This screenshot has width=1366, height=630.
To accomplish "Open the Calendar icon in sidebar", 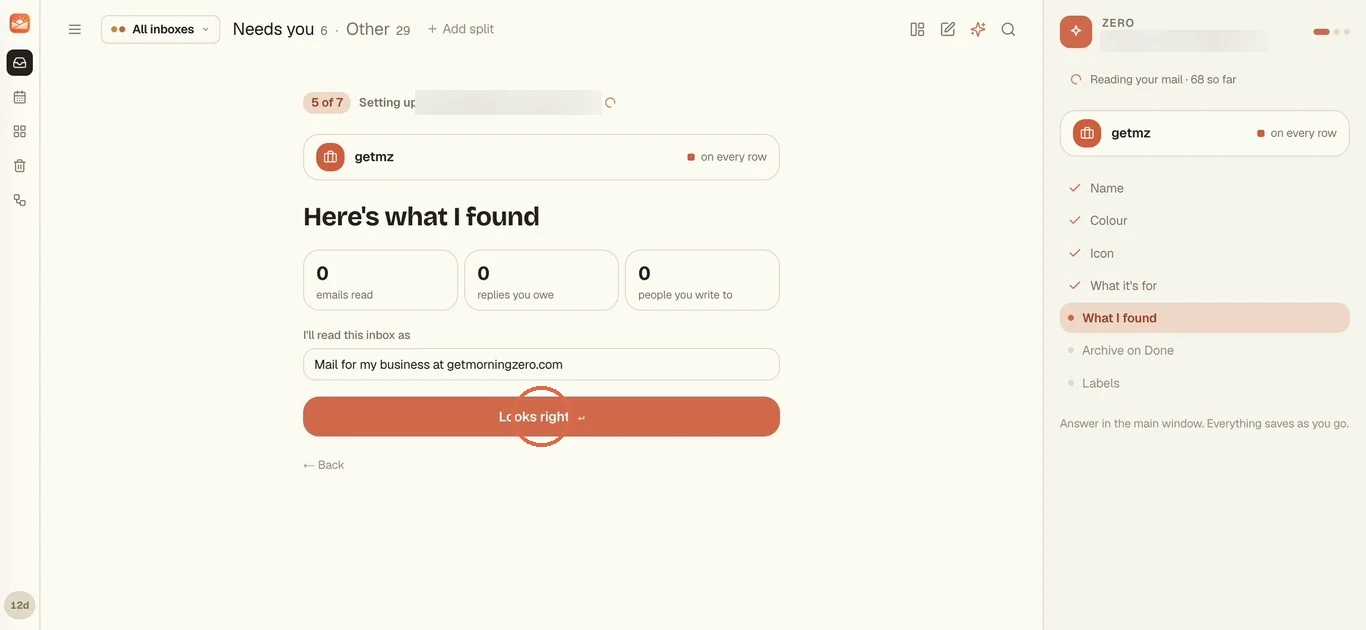I will click(x=19, y=97).
